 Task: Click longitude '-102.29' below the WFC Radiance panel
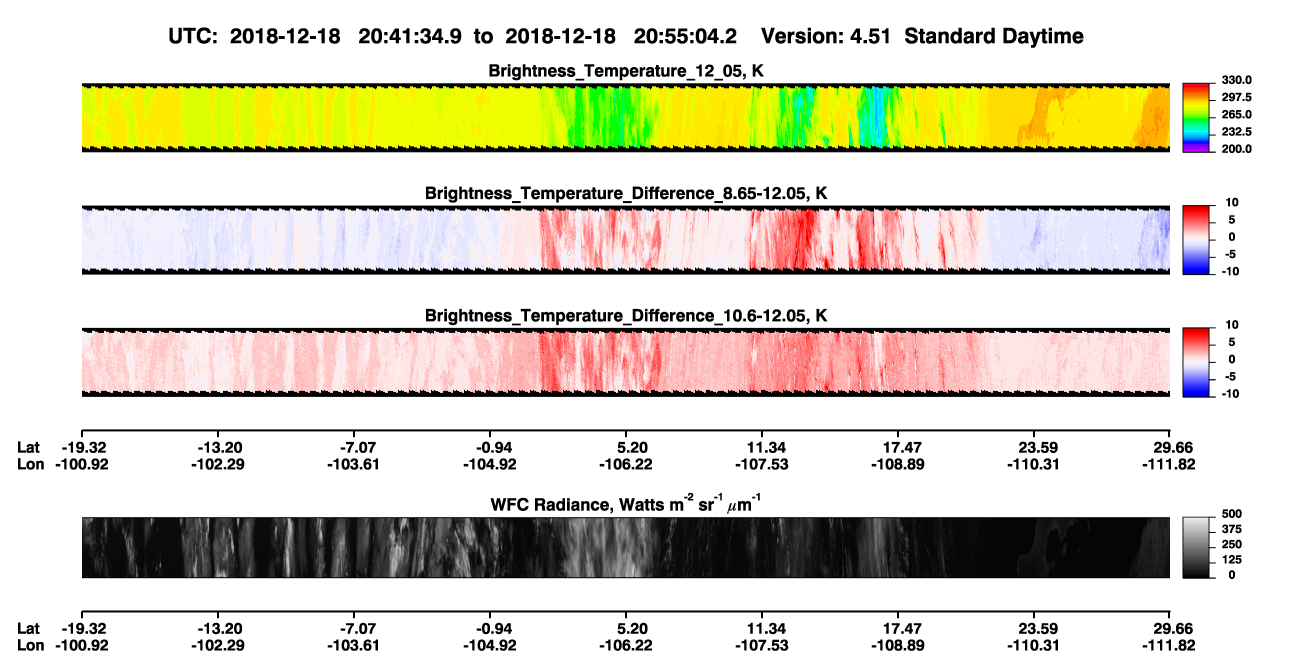point(217,645)
